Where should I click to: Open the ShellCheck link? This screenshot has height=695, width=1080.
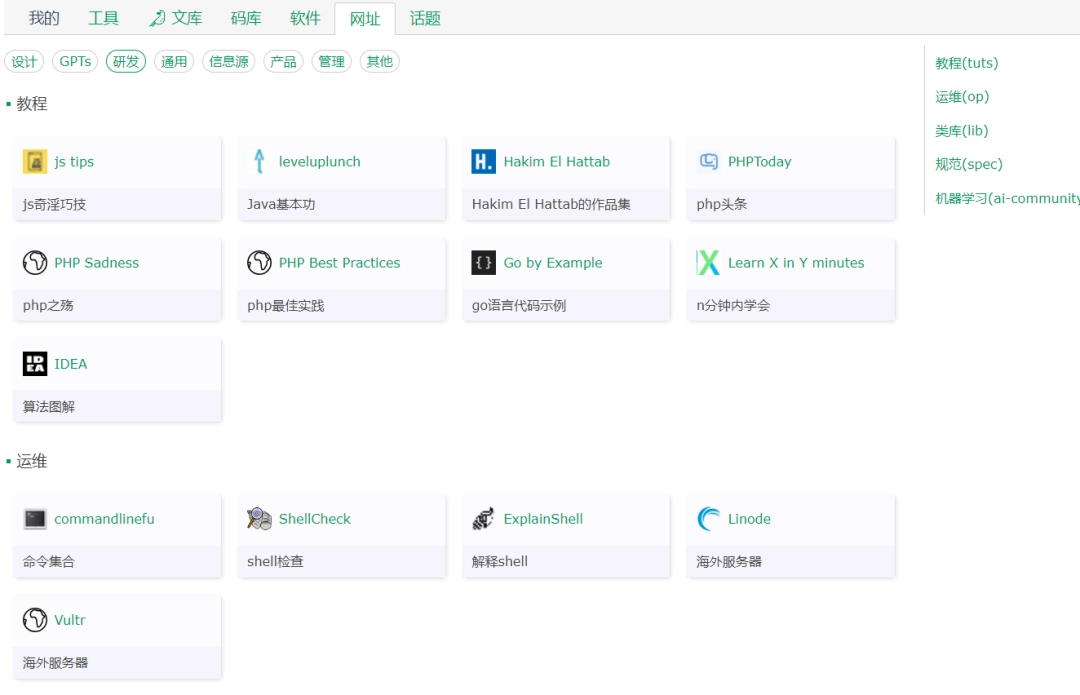[315, 519]
